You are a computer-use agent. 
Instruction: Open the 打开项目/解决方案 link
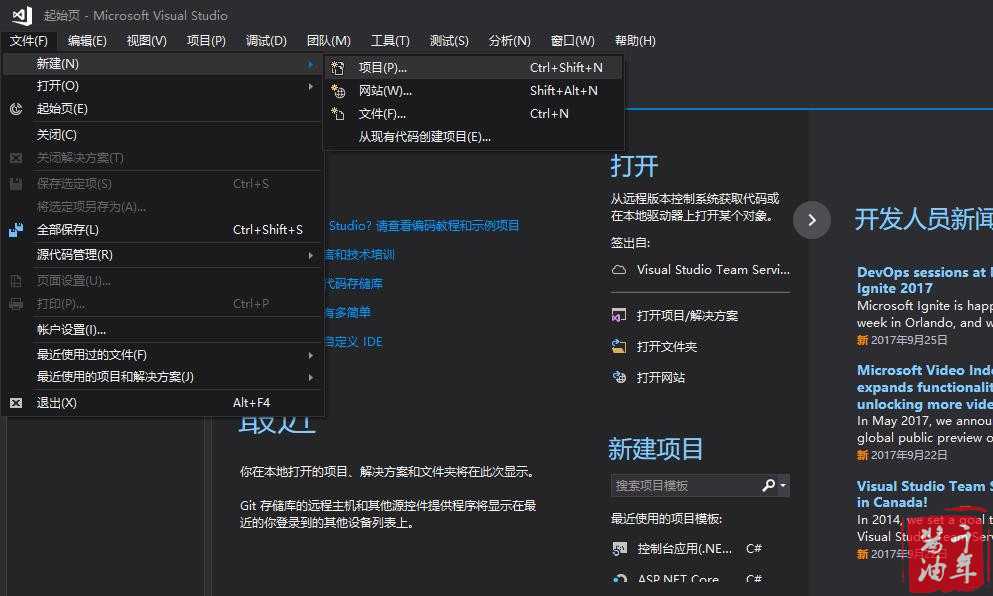687,316
